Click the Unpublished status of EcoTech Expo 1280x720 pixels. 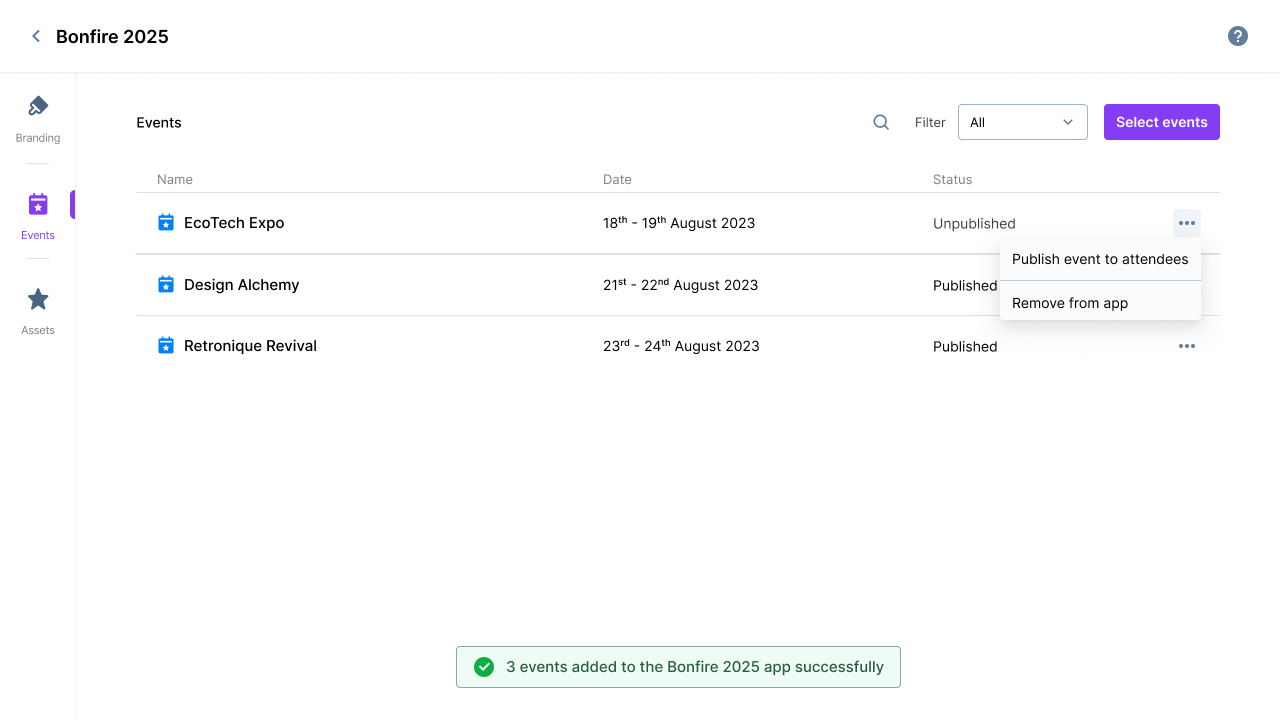(x=974, y=224)
